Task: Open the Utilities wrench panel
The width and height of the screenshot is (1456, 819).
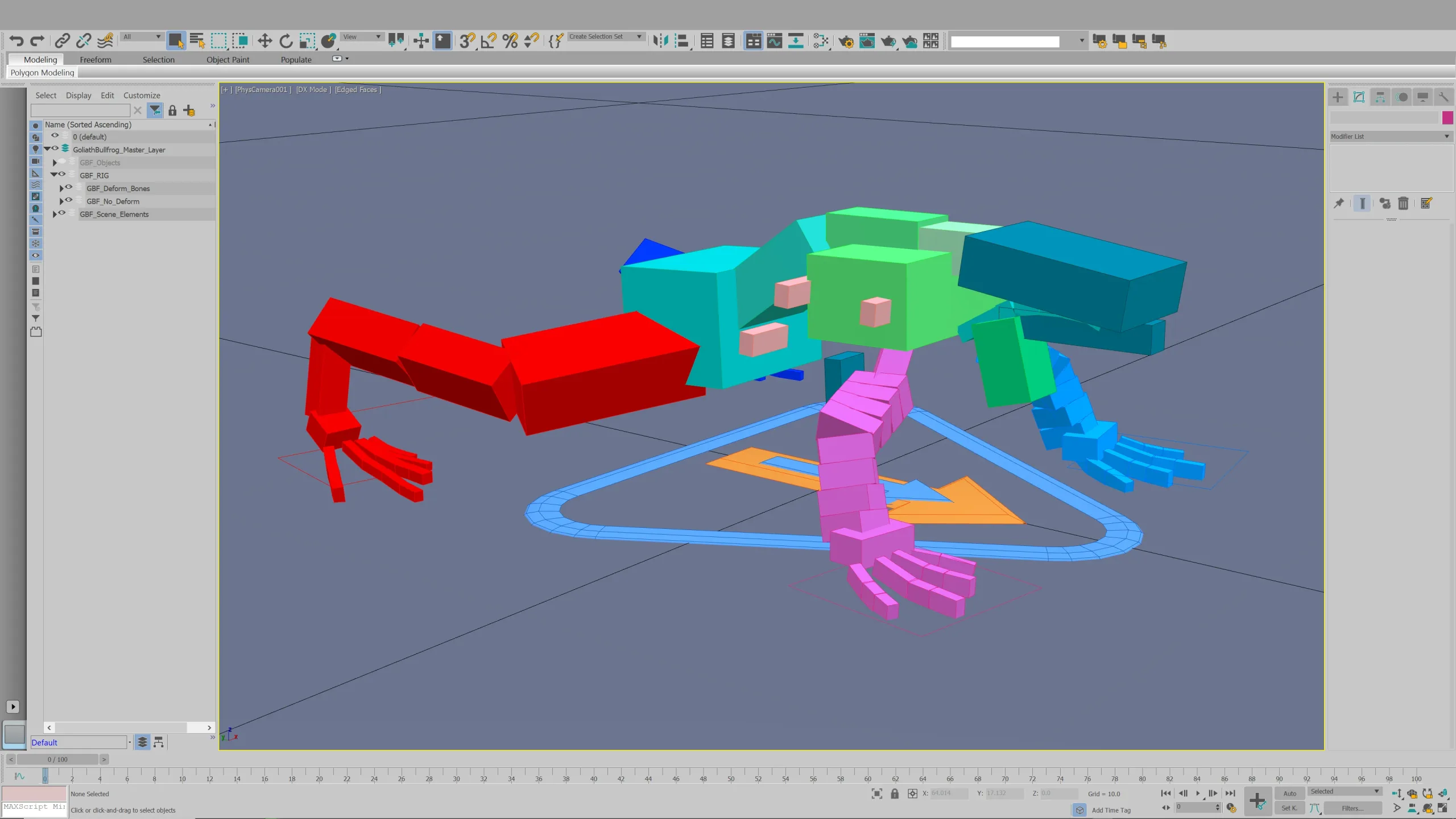Action: click(1443, 97)
